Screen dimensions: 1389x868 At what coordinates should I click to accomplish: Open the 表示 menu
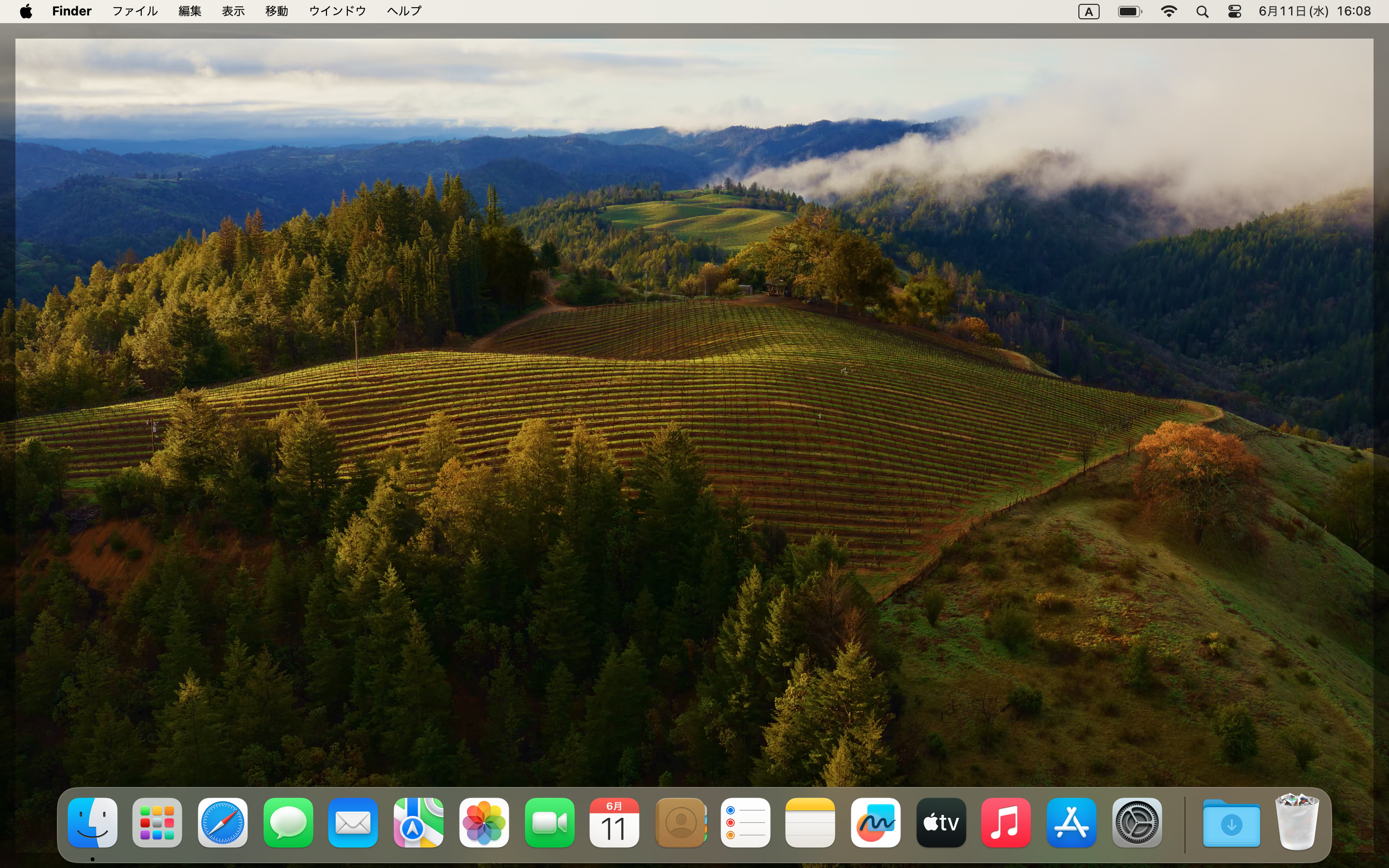[233, 11]
